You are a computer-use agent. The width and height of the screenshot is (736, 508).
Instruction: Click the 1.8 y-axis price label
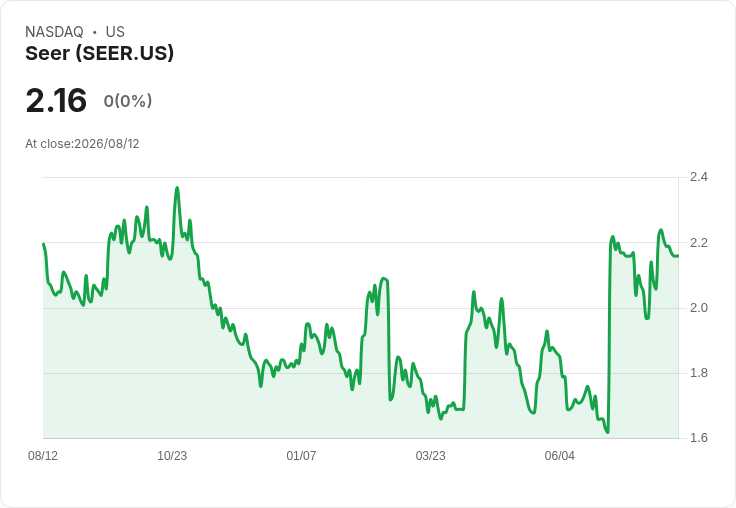pyautogui.click(x=698, y=373)
